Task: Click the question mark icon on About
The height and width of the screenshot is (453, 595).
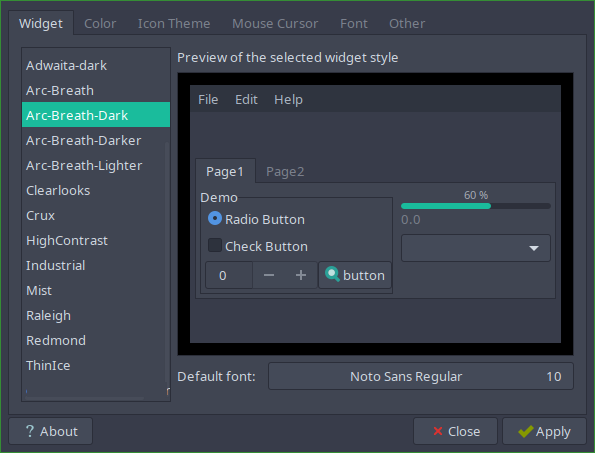Action: tap(30, 431)
